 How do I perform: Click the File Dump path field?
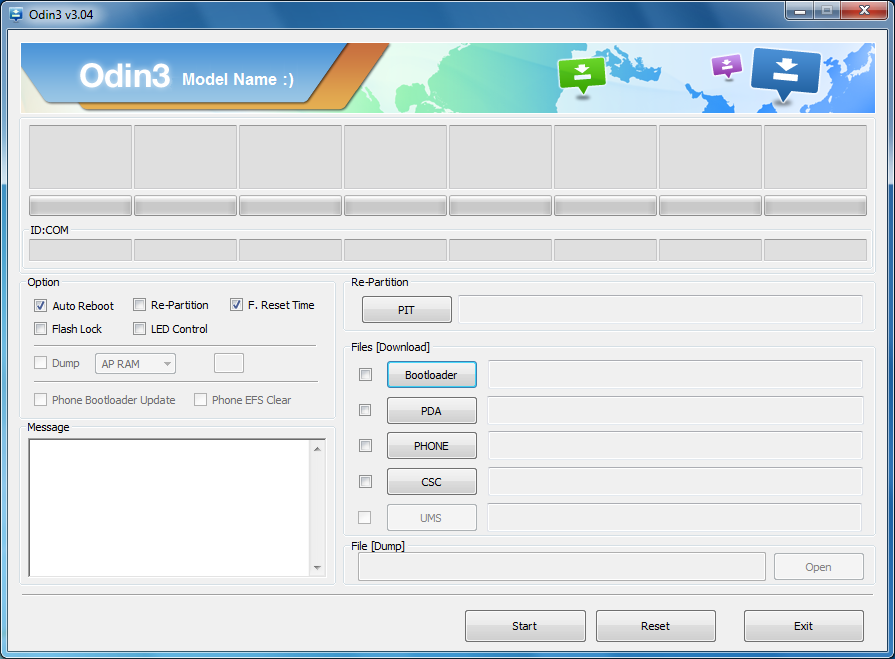tap(562, 567)
